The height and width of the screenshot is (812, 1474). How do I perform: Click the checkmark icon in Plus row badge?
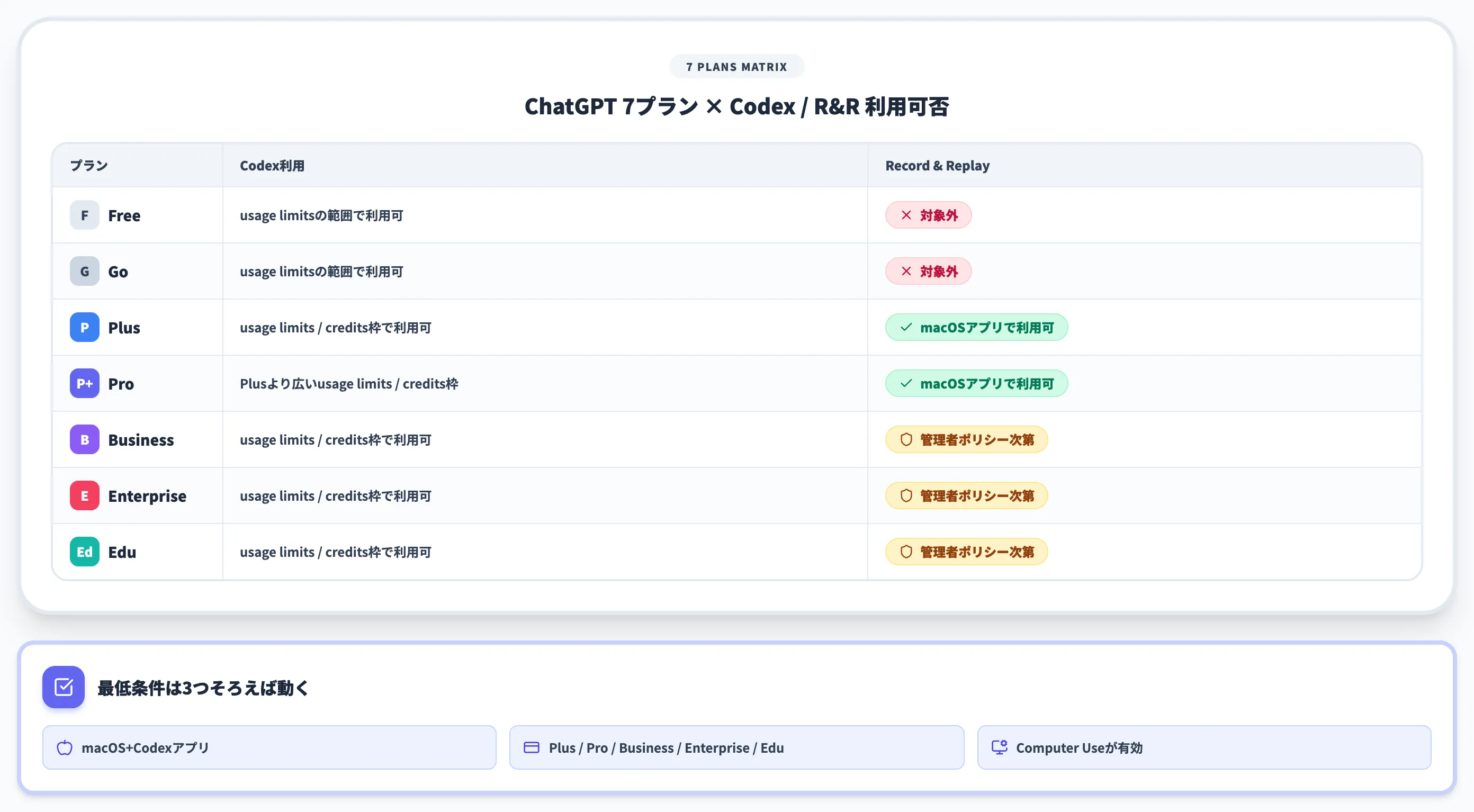click(906, 327)
